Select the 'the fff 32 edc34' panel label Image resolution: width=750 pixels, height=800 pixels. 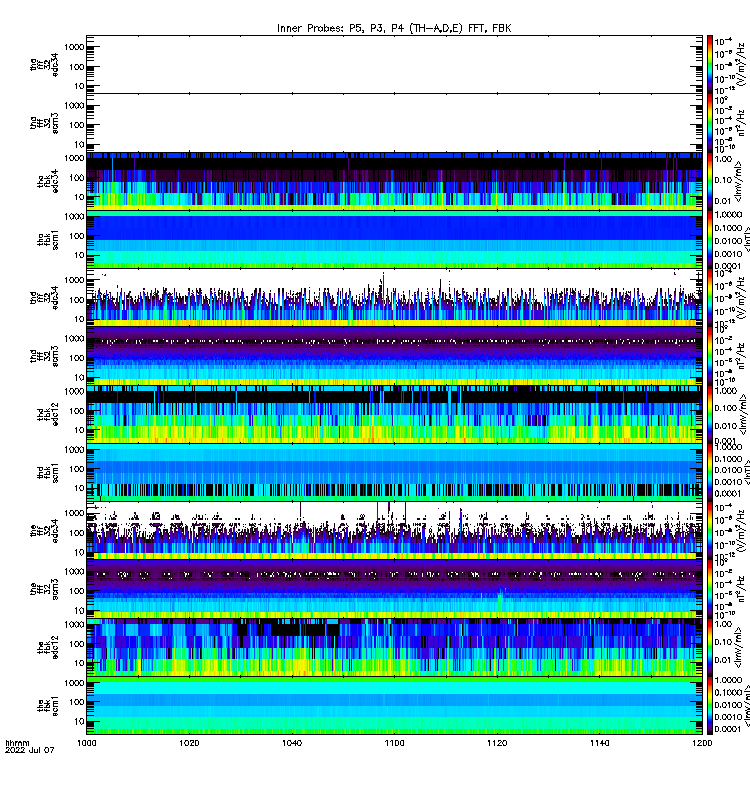tap(44, 531)
